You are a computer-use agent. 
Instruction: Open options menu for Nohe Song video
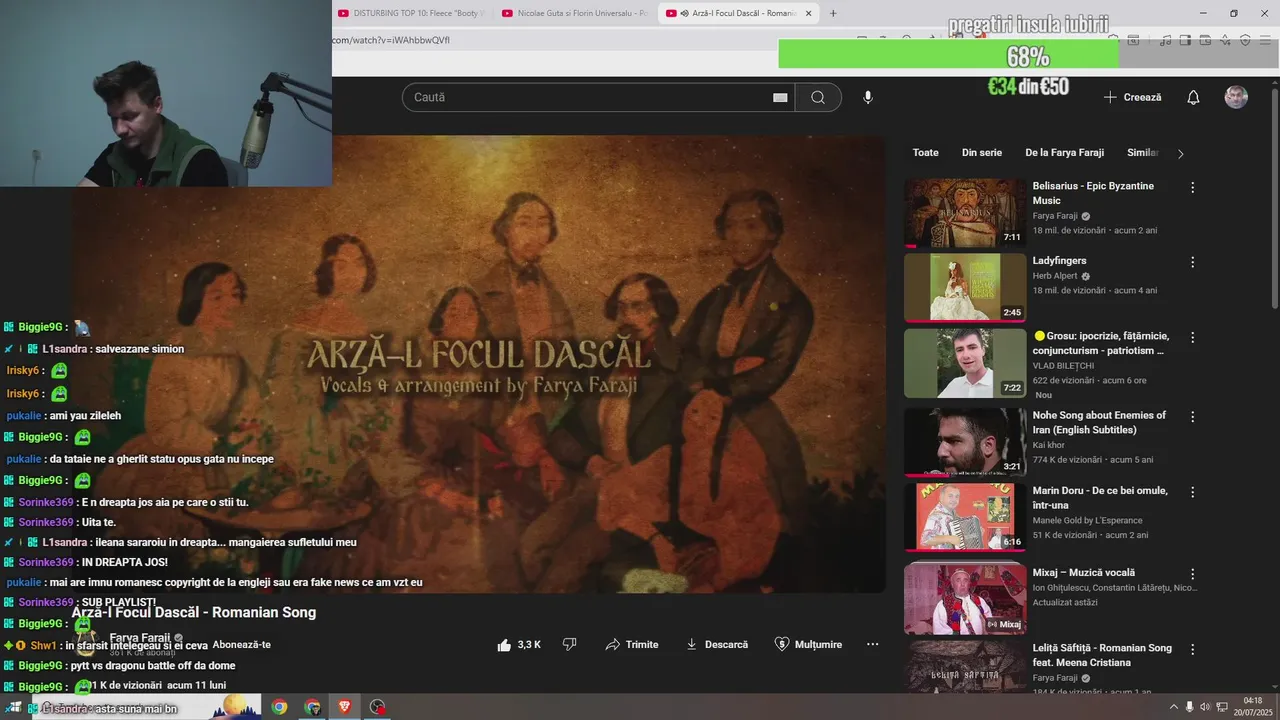click(x=1192, y=416)
